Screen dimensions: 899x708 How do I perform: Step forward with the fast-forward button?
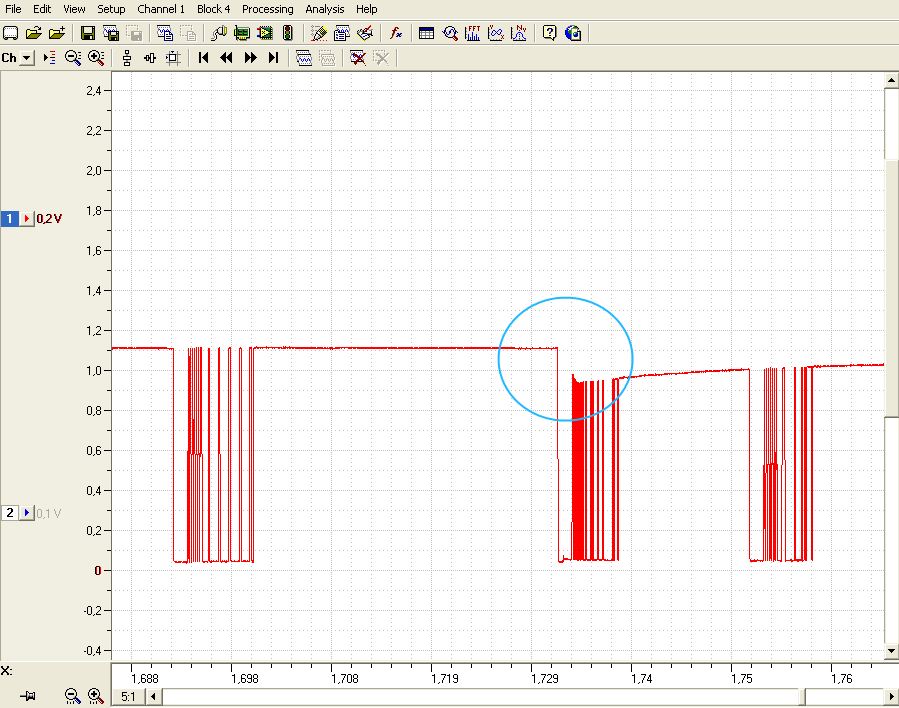250,57
